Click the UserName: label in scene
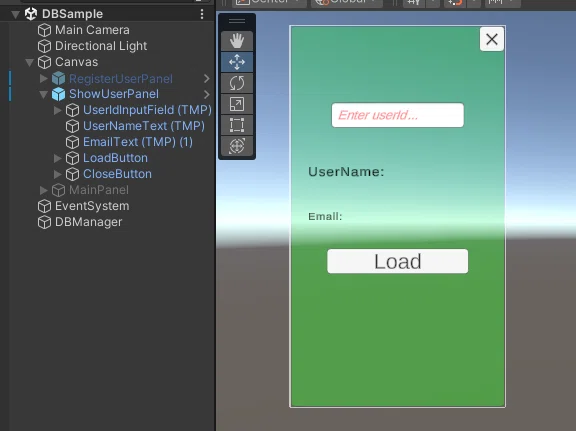The image size is (576, 431). click(346, 172)
